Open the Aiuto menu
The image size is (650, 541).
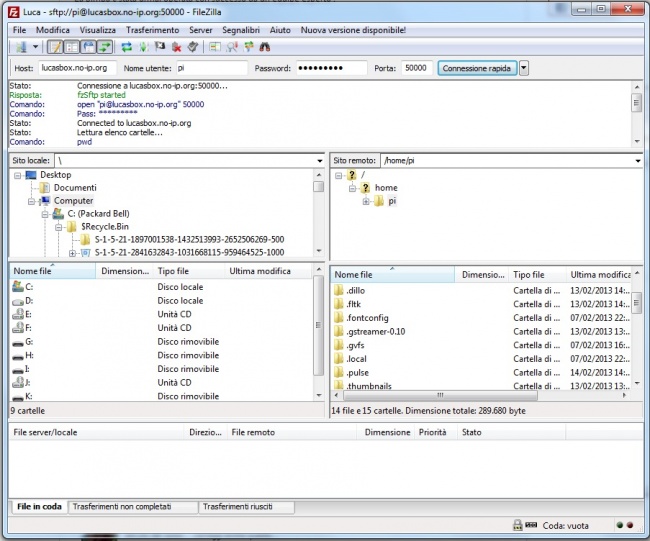point(280,30)
